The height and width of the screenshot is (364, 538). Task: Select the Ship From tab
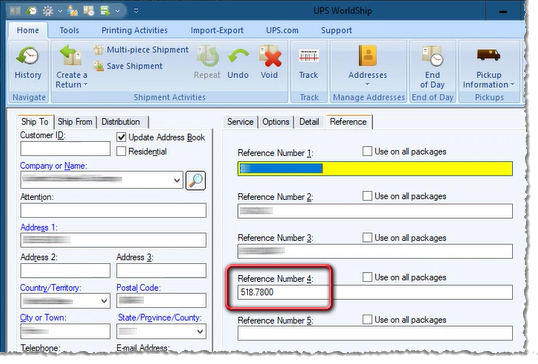coord(75,121)
